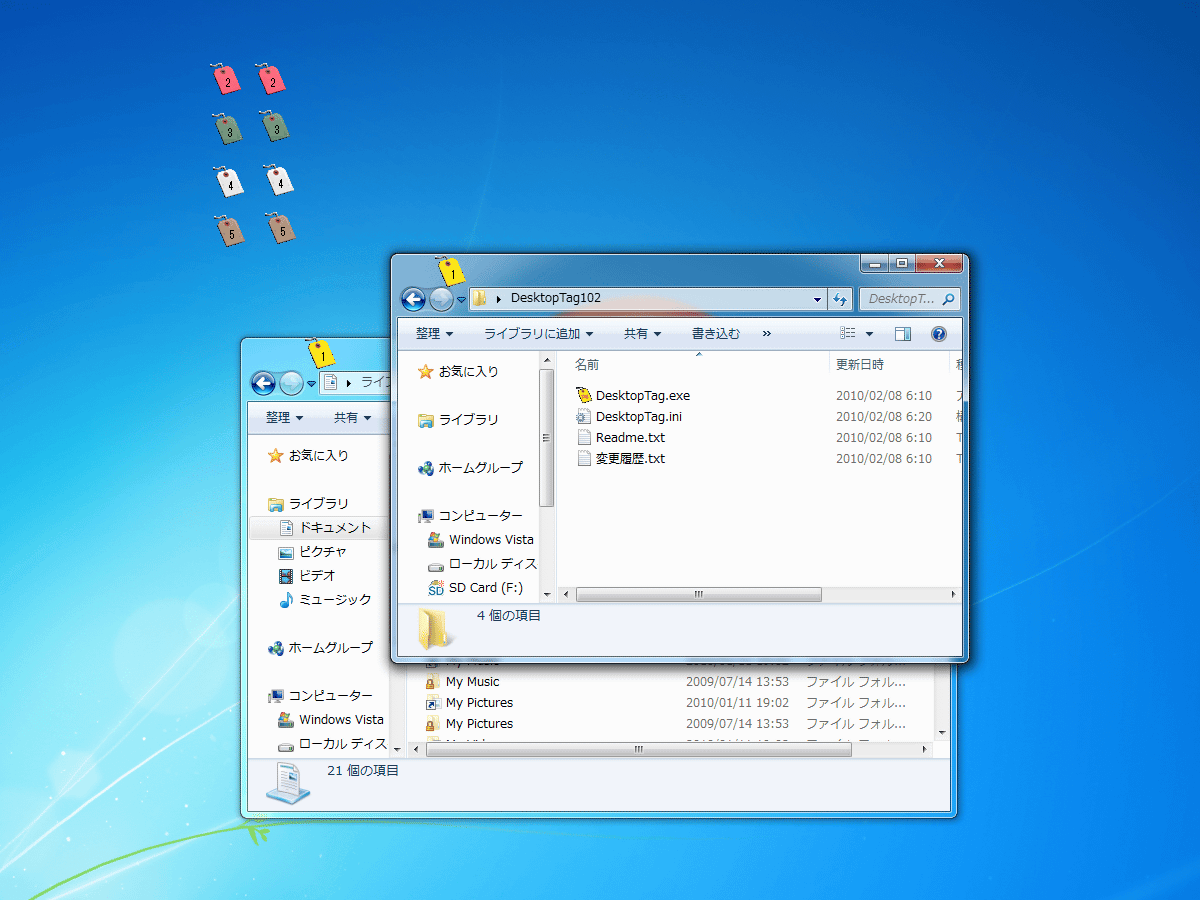Click the folder icon in DesktopTag102 address bar

pos(480,298)
